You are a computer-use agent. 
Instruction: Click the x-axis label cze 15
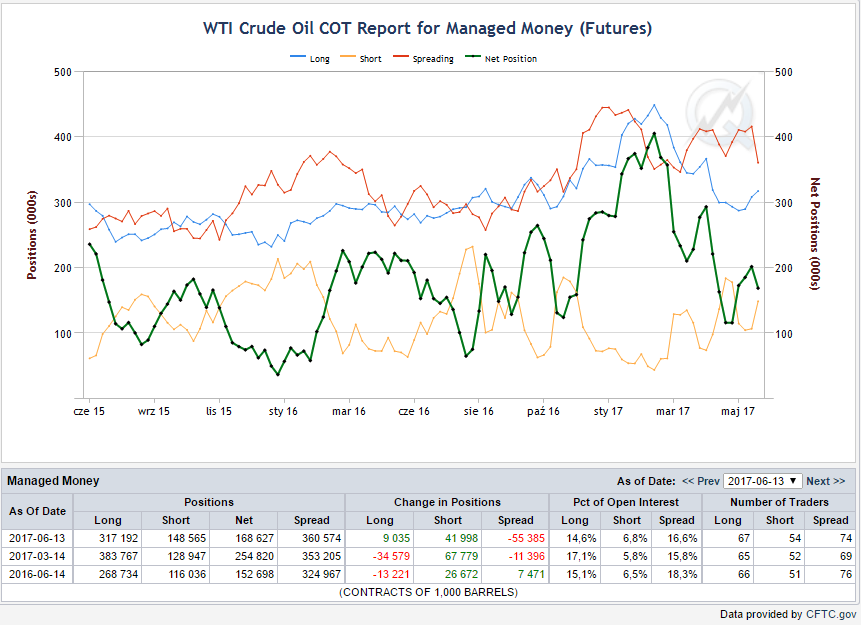(89, 411)
